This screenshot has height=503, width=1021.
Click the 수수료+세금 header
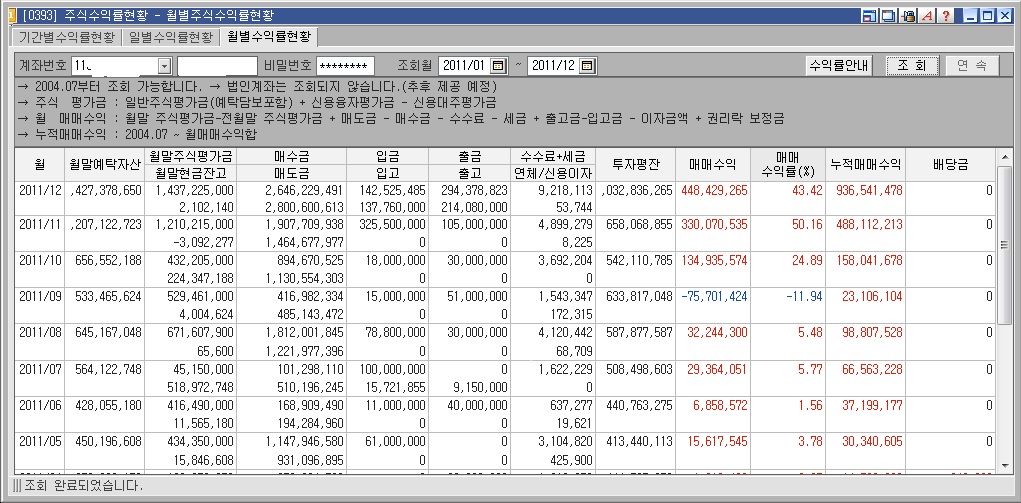click(x=553, y=156)
